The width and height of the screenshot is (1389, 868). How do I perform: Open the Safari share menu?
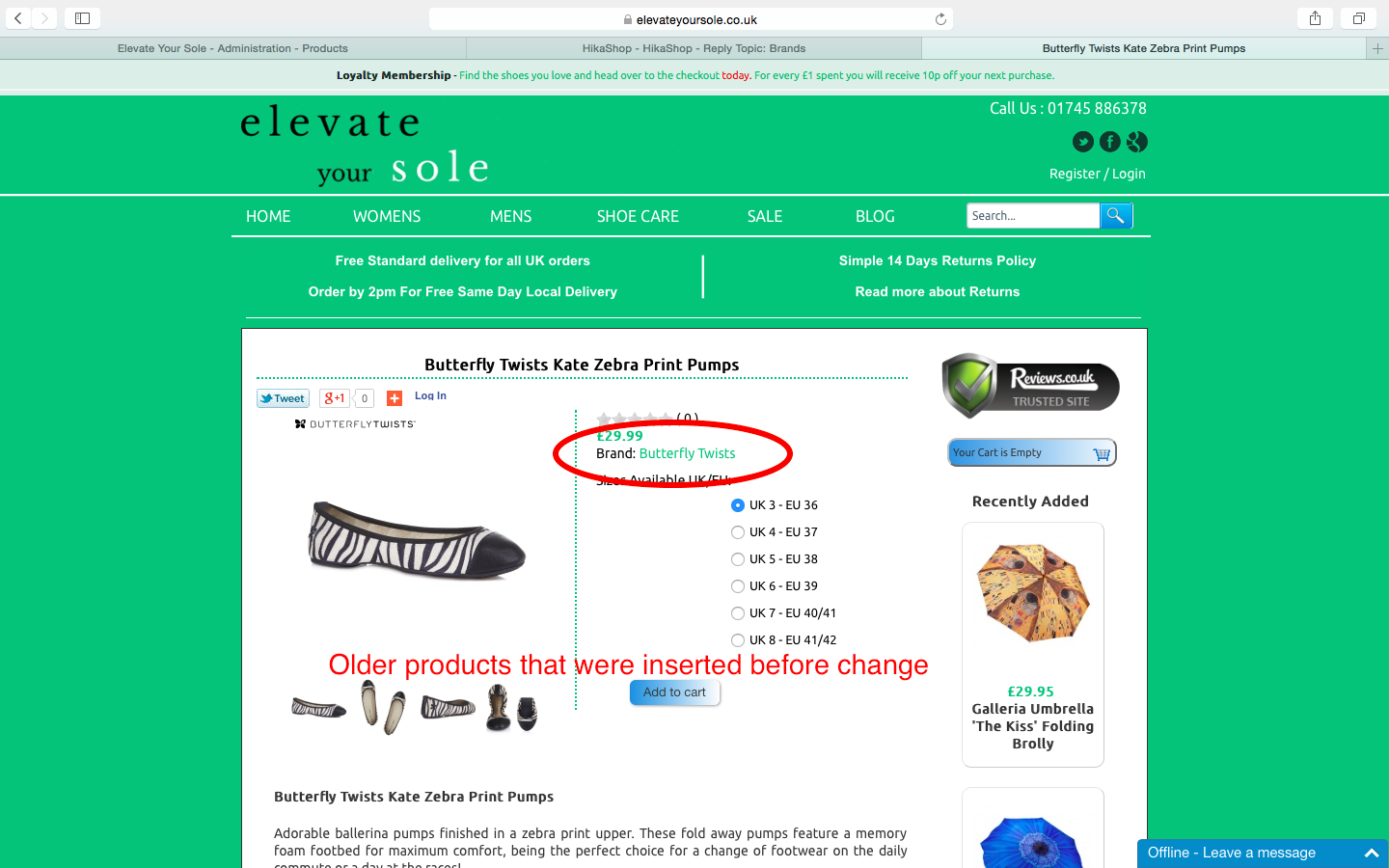point(1315,18)
